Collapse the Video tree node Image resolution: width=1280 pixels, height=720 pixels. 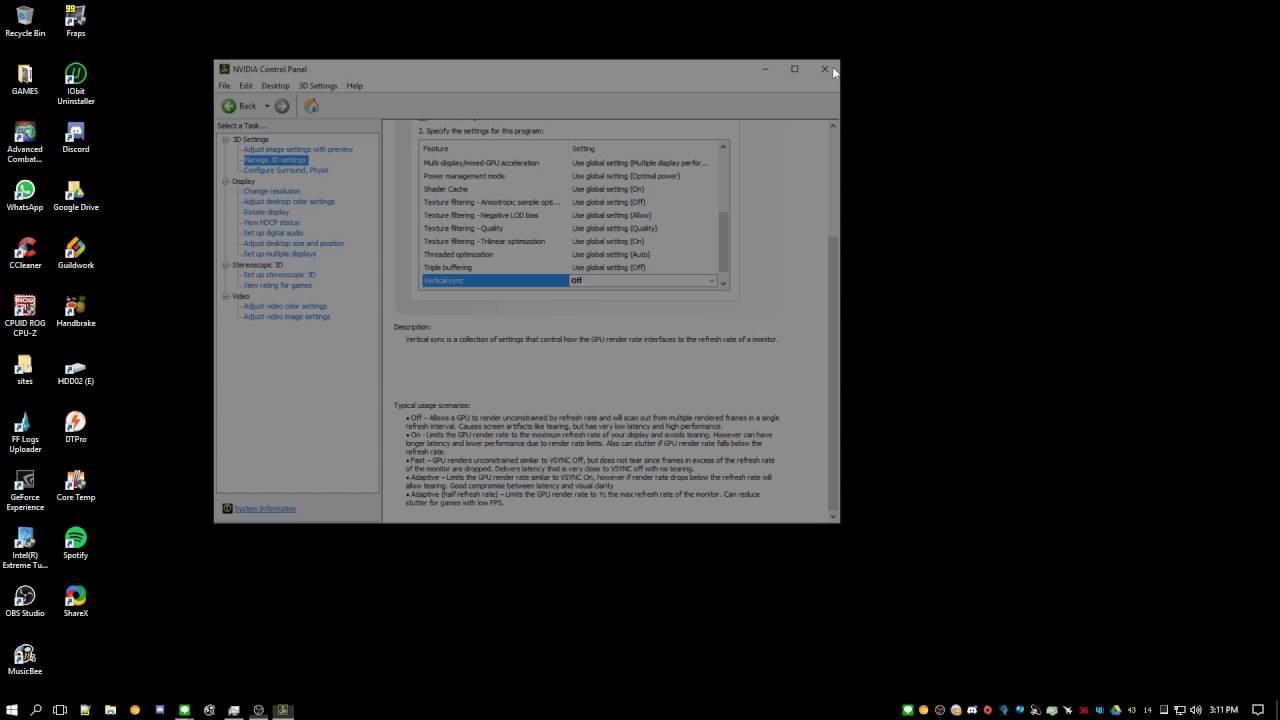pos(225,296)
